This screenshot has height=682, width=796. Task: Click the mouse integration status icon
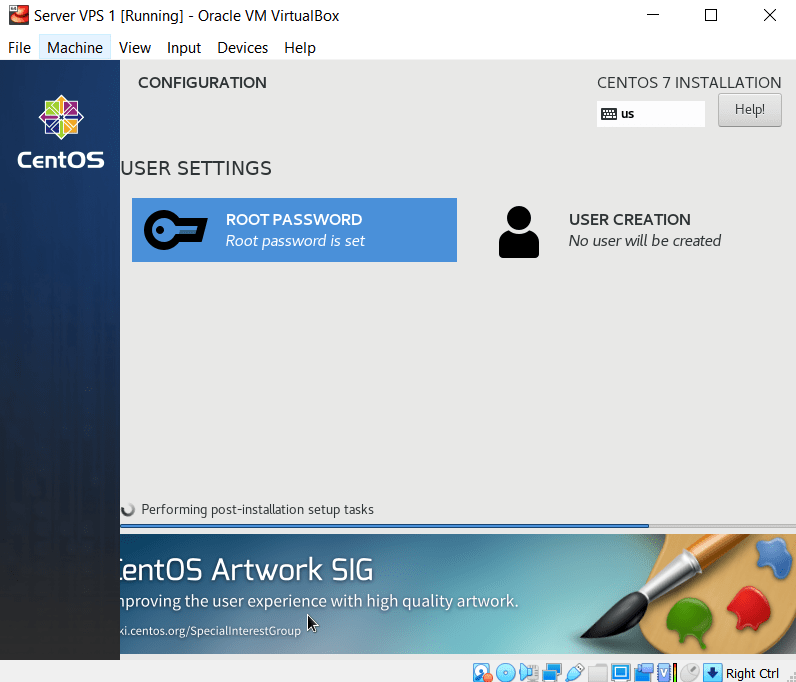[x=690, y=672]
